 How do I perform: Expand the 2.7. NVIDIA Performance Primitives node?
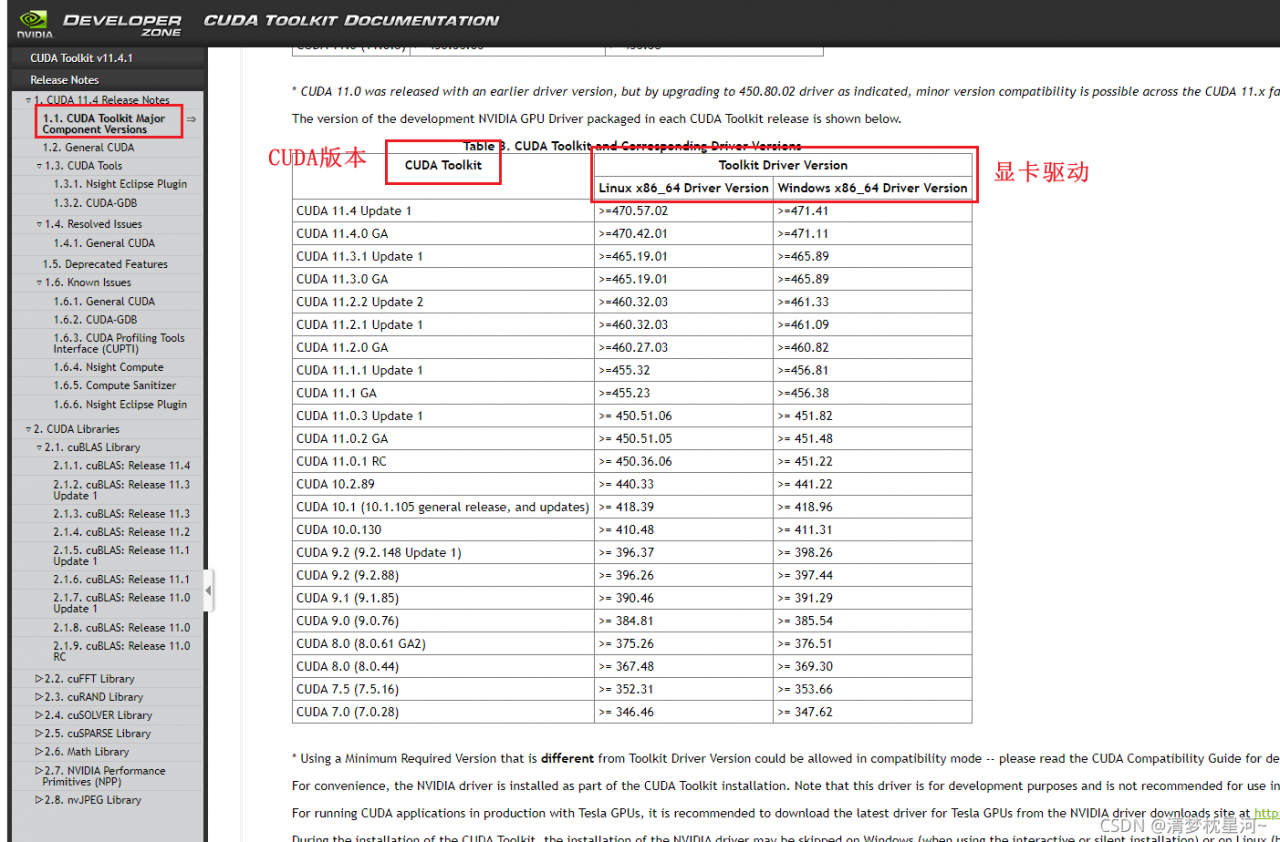(40, 771)
